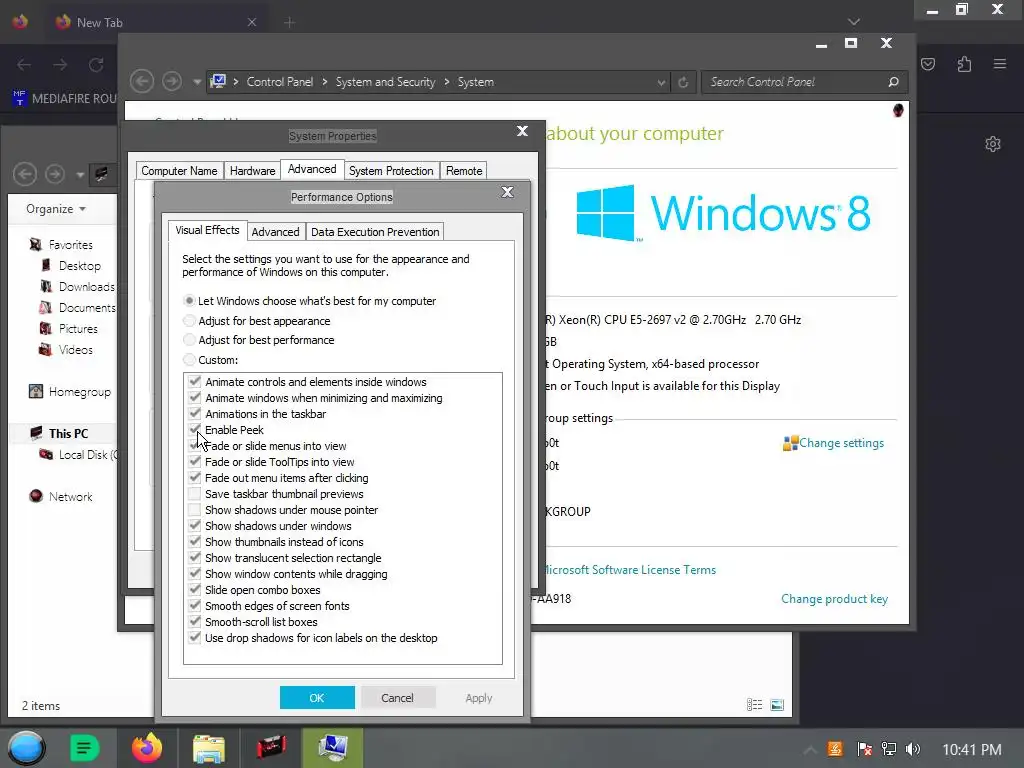Image resolution: width=1024 pixels, height=768 pixels.
Task: Open Microsoft Software License Terms link
Action: tap(628, 569)
